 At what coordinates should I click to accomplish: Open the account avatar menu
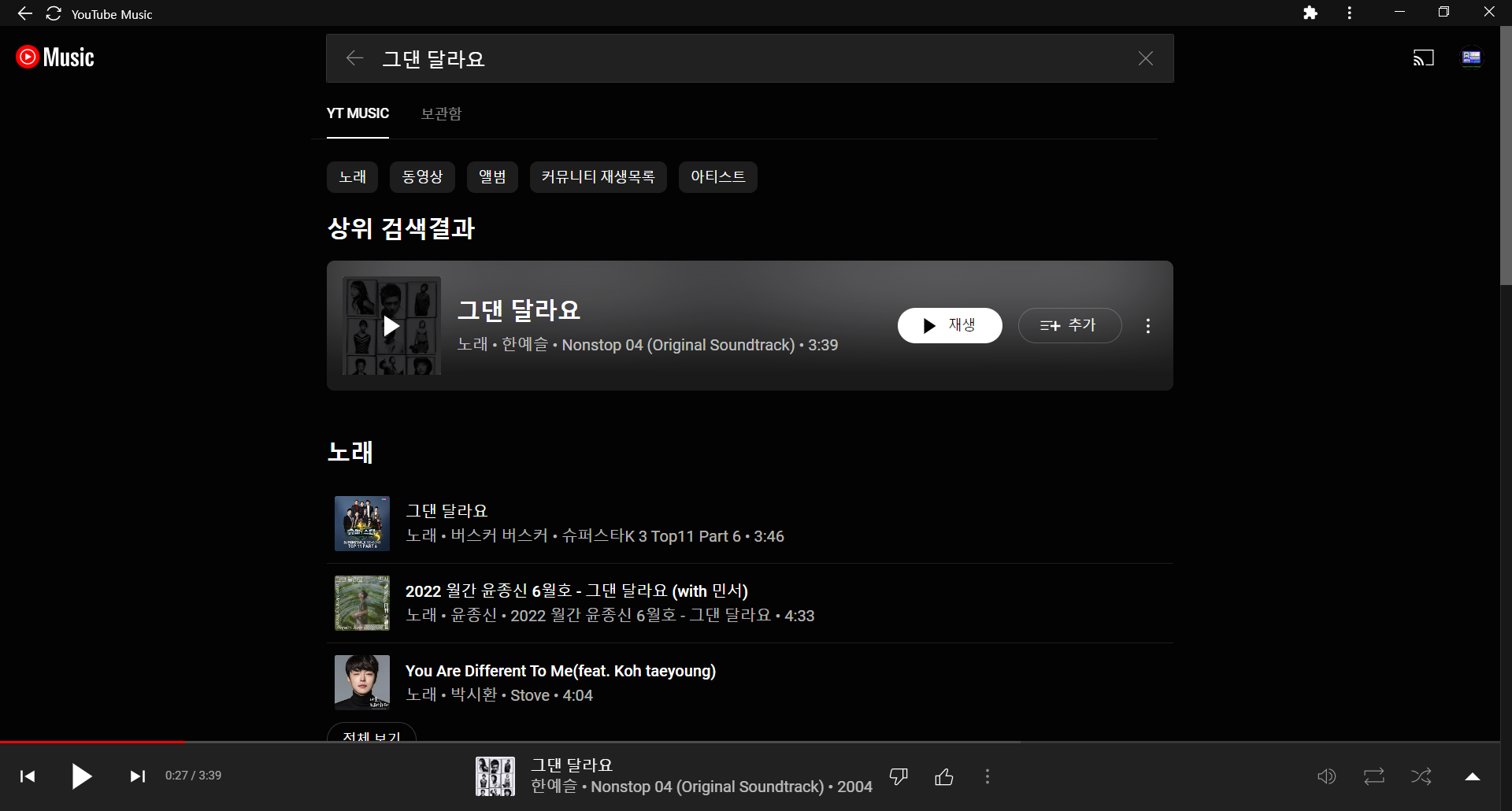tap(1472, 58)
